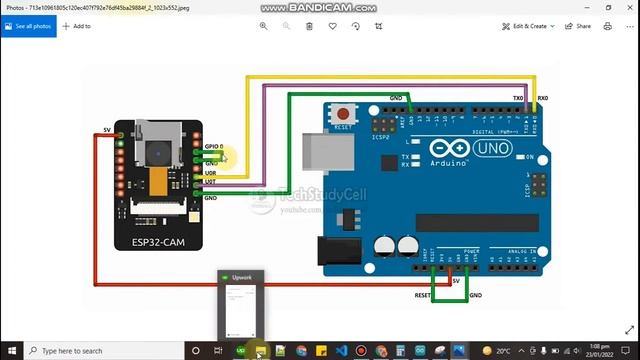Delete the photo with trash icon
The height and width of the screenshot is (360, 640).
[309, 26]
